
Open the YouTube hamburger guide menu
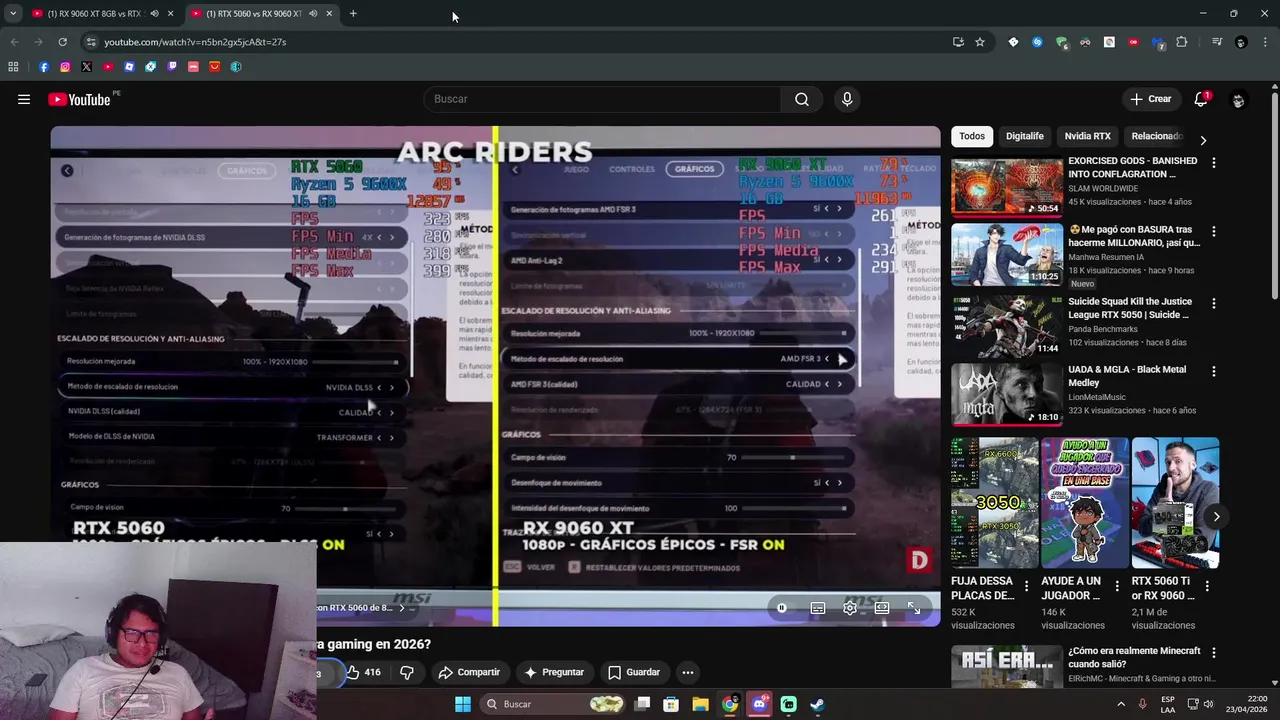pyautogui.click(x=24, y=99)
